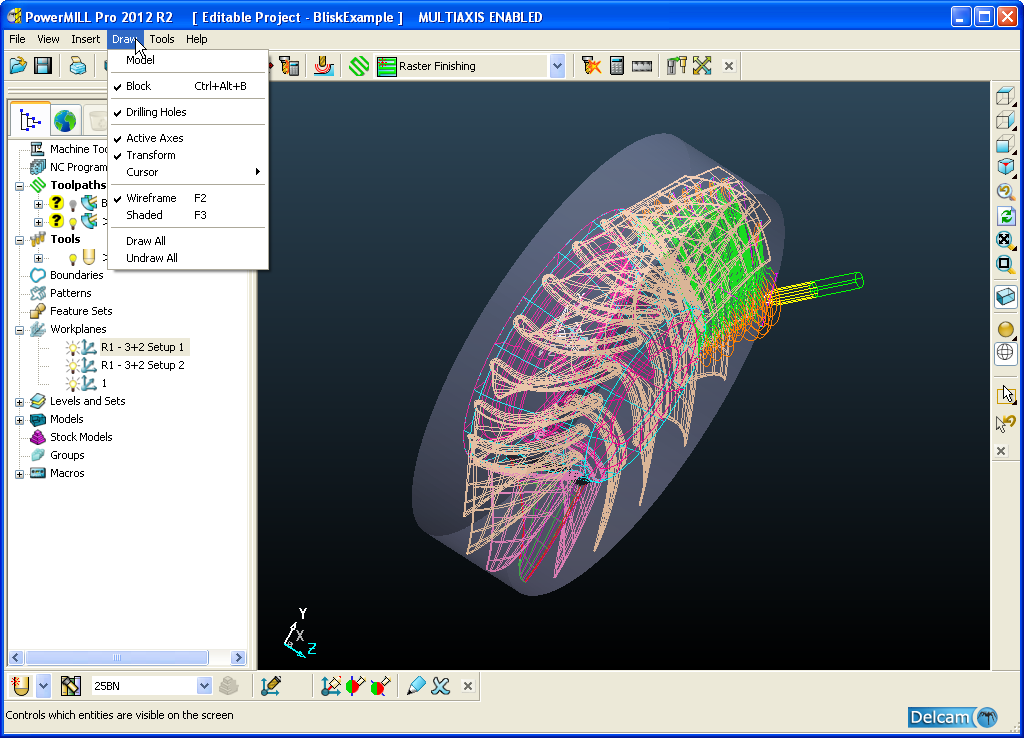Screen dimensions: 1024x738
Task: Click the ball-nose tool icon in bottom toolbar
Action: point(21,686)
